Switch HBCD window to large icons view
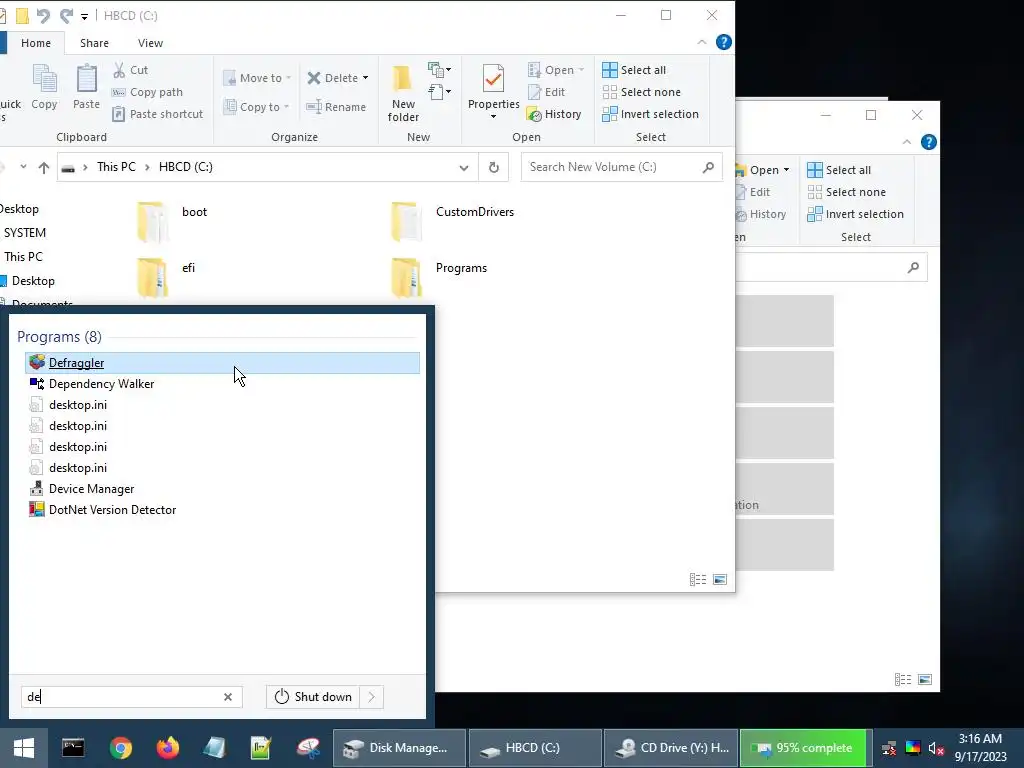 tap(720, 579)
